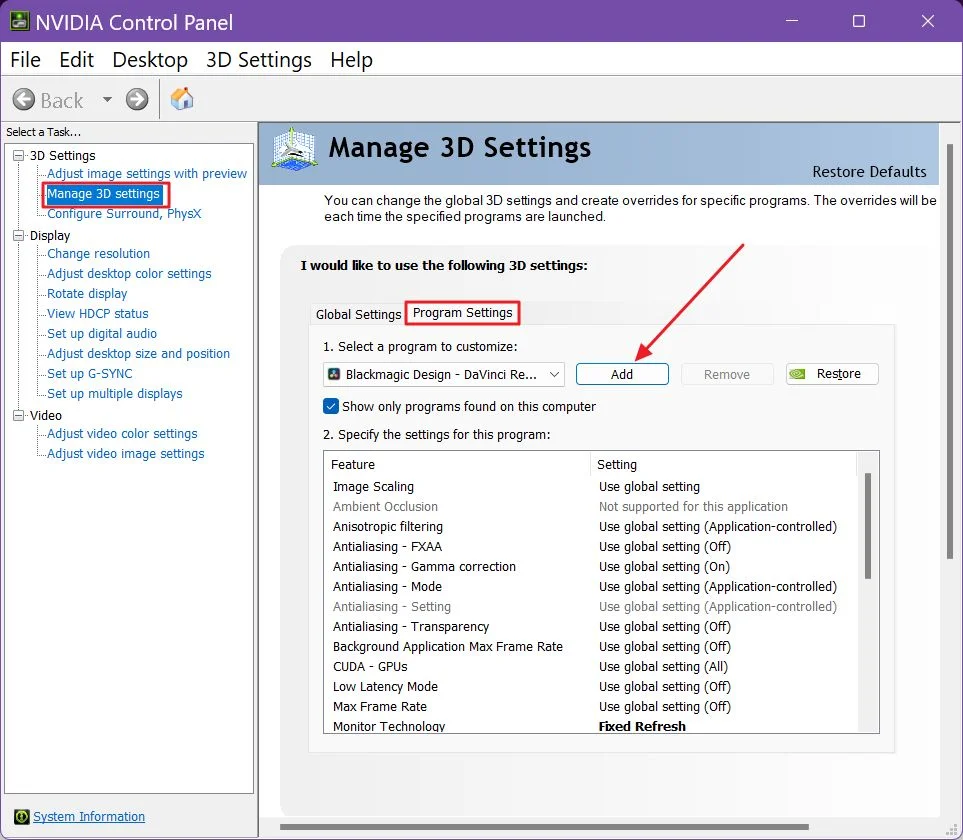Image resolution: width=963 pixels, height=840 pixels.
Task: Select Adjust desktop color settings
Action: pyautogui.click(x=129, y=274)
